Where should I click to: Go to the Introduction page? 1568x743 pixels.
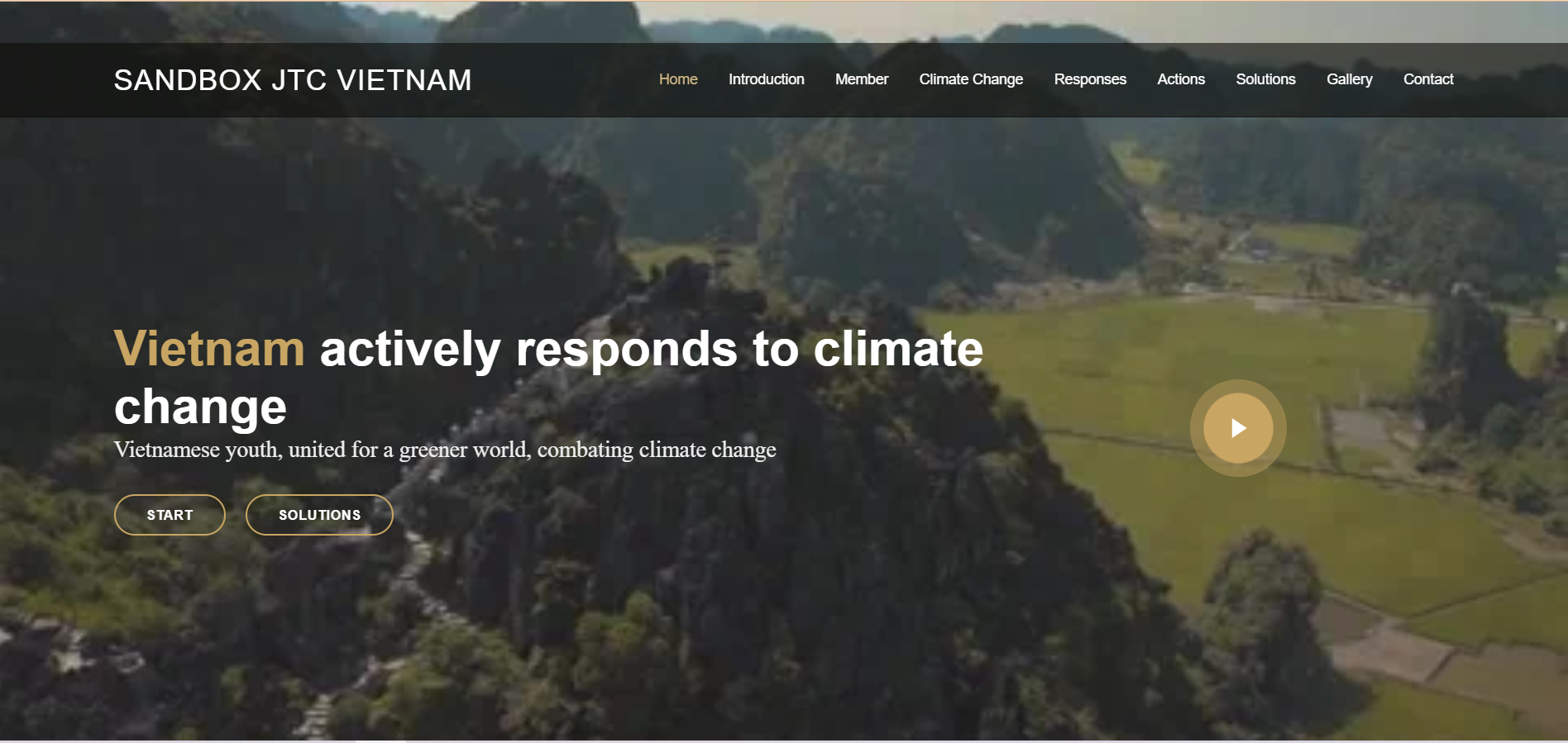766,79
